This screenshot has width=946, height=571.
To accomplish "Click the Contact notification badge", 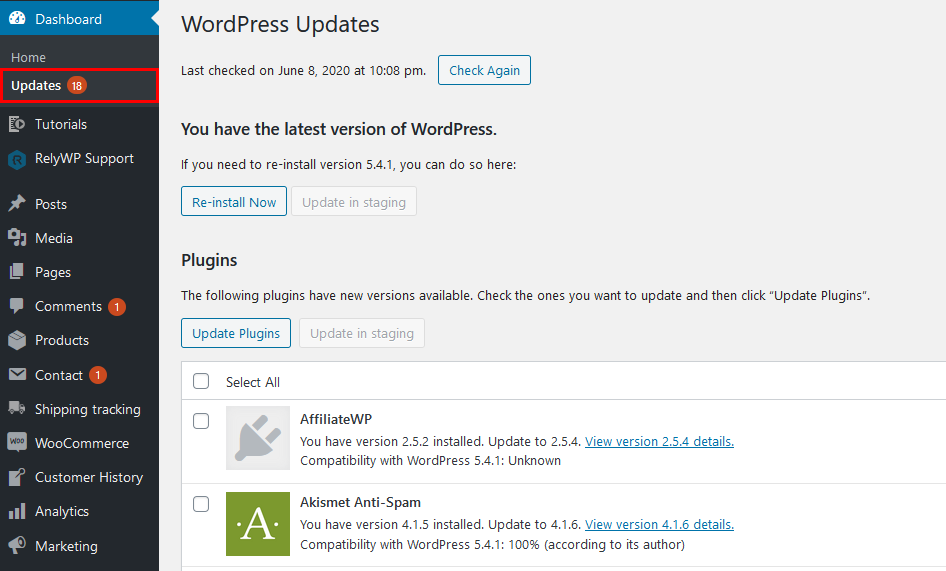I will tap(98, 375).
